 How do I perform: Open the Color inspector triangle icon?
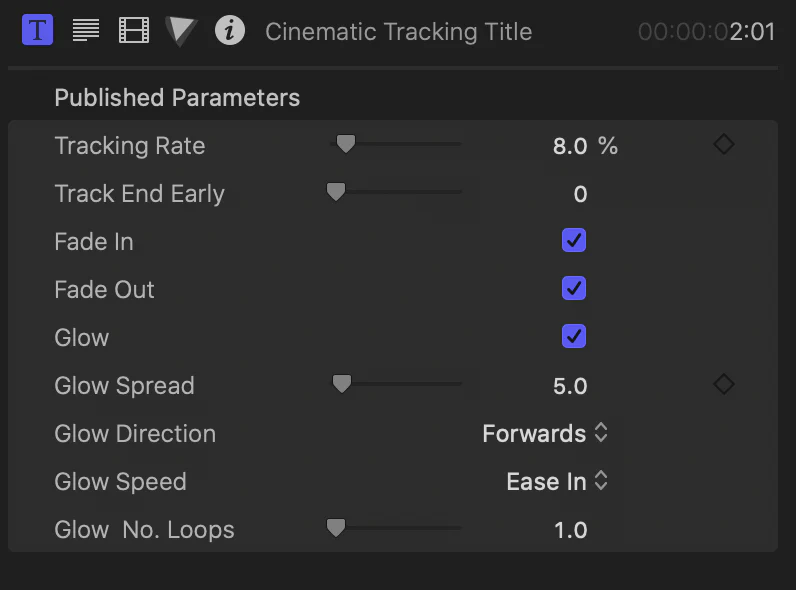pos(181,31)
